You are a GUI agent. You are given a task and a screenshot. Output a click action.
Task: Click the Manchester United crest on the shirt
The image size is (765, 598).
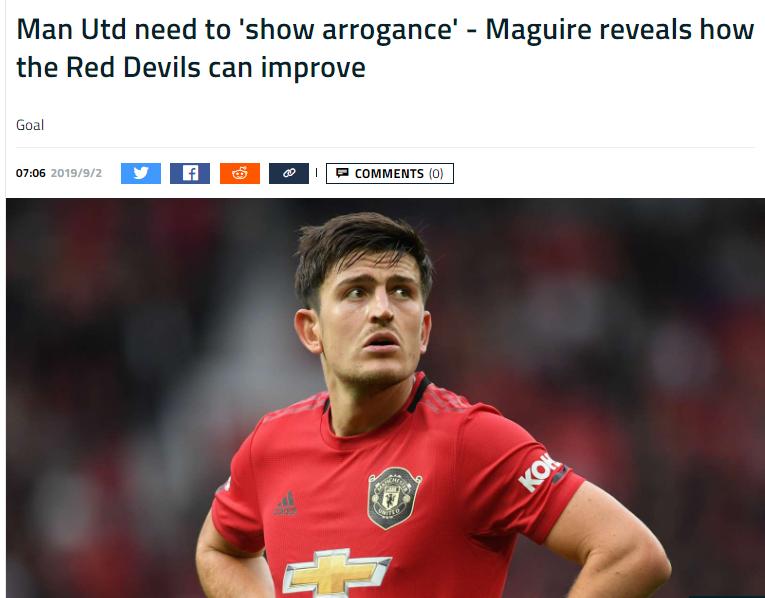point(394,498)
